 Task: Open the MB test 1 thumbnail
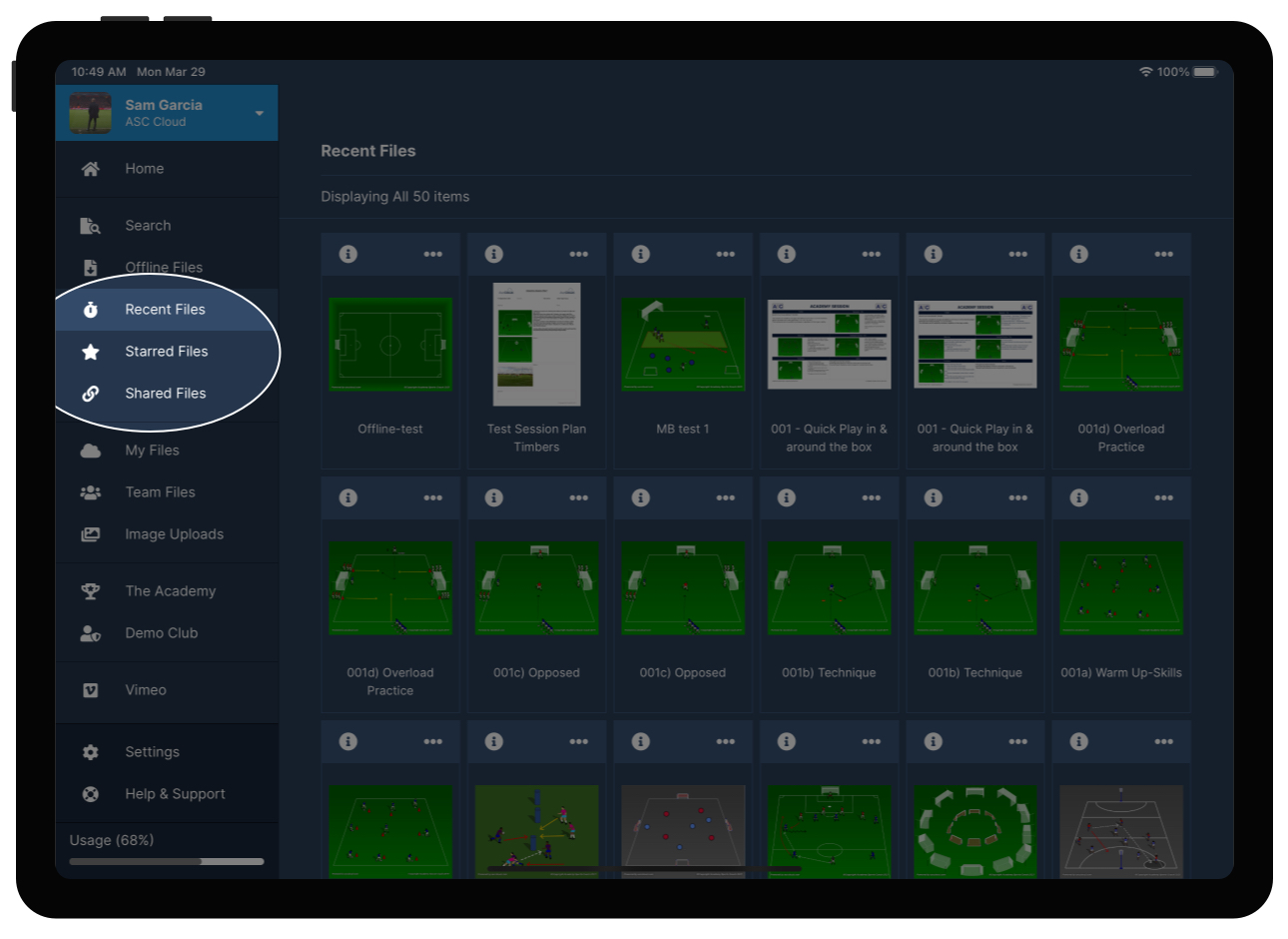coord(683,345)
